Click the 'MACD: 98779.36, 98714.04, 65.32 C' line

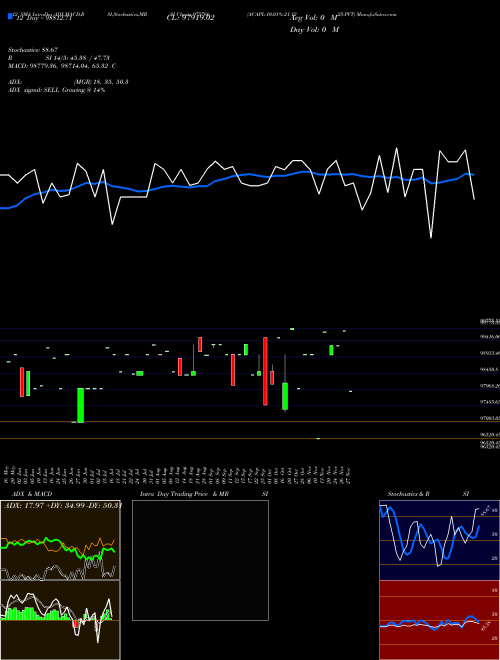click(x=62, y=66)
